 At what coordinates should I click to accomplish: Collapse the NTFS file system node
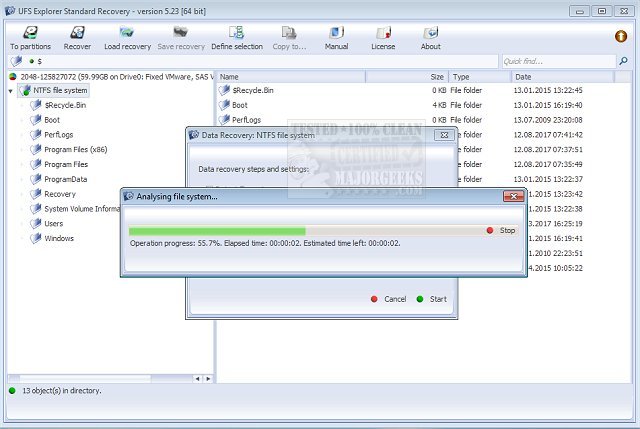[11, 91]
